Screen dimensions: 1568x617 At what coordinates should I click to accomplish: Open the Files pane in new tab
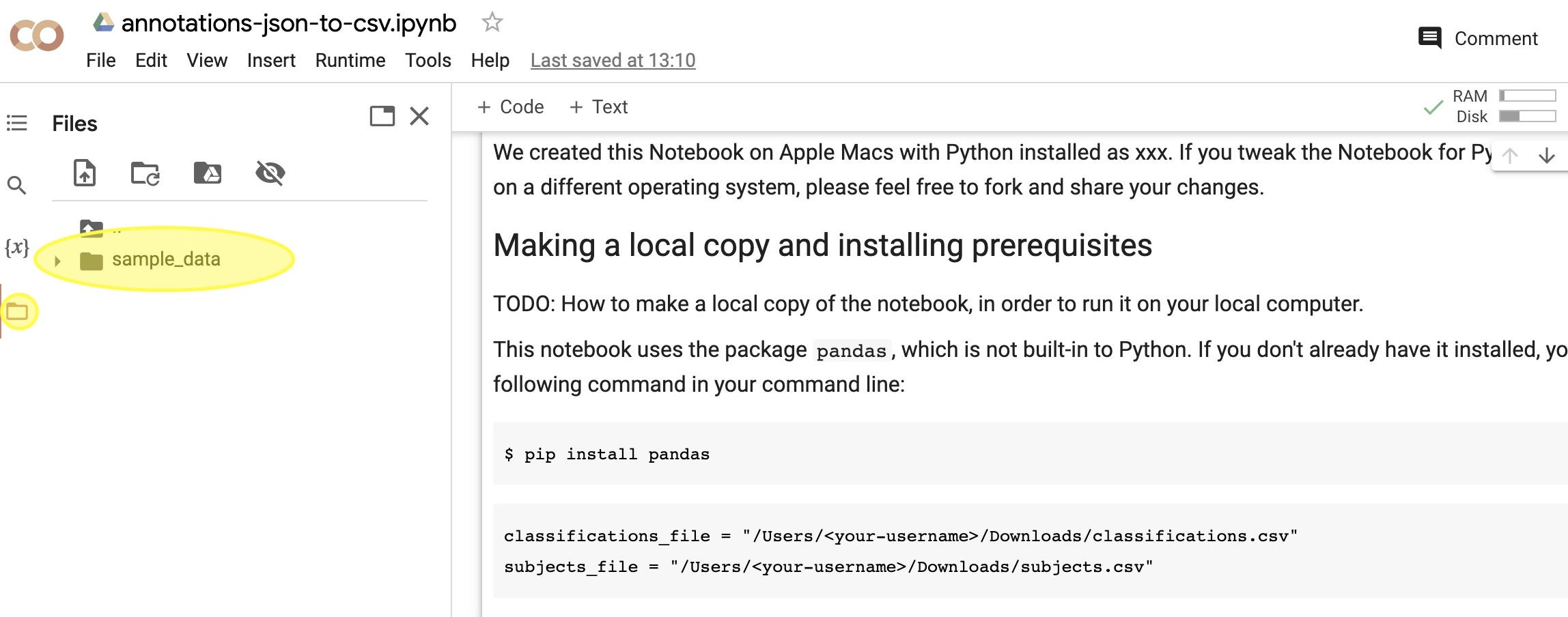[x=382, y=115]
